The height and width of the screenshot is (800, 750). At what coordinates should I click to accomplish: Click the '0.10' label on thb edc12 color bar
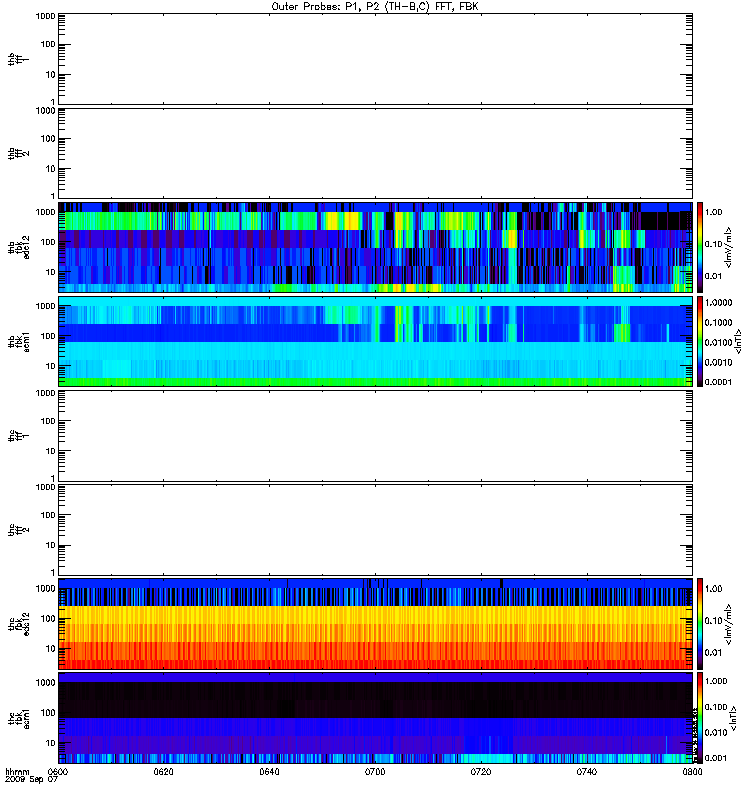coord(714,244)
